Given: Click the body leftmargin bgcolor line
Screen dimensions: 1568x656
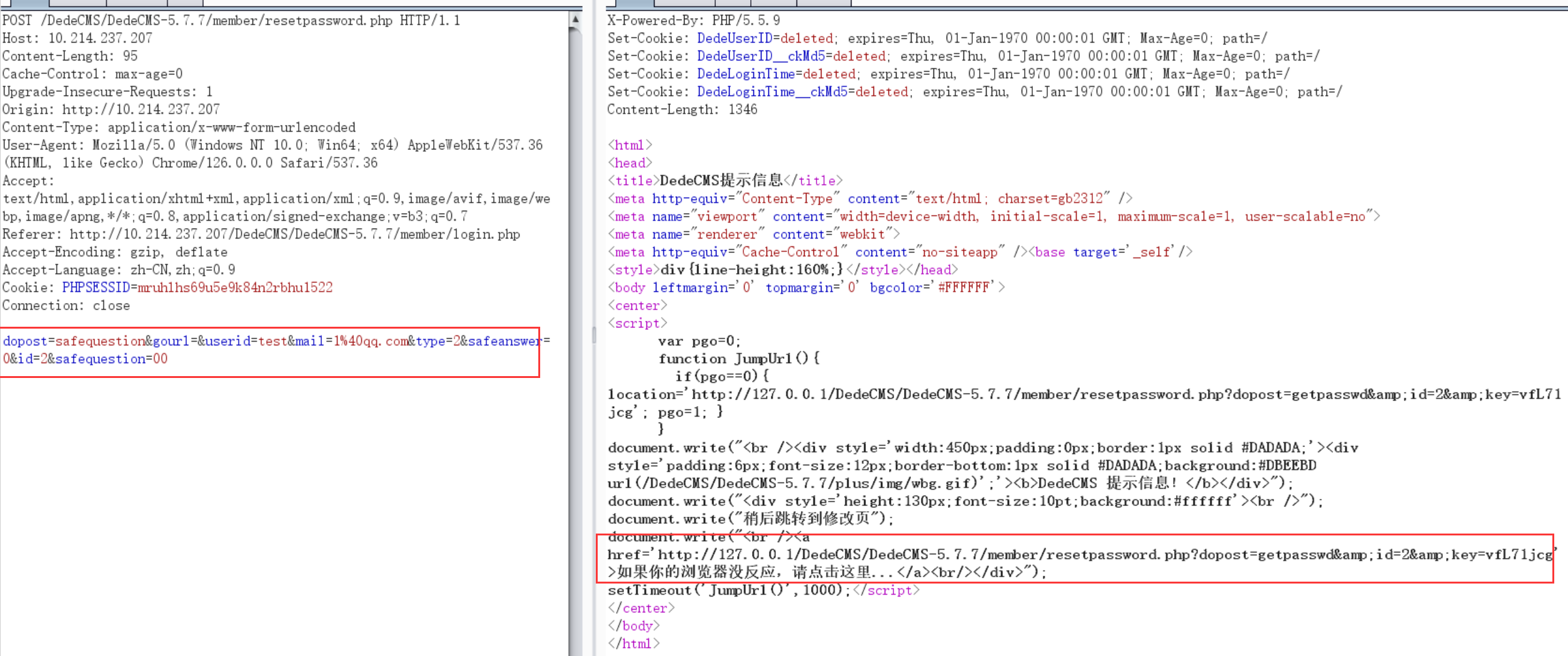Looking at the screenshot, I should (x=807, y=287).
